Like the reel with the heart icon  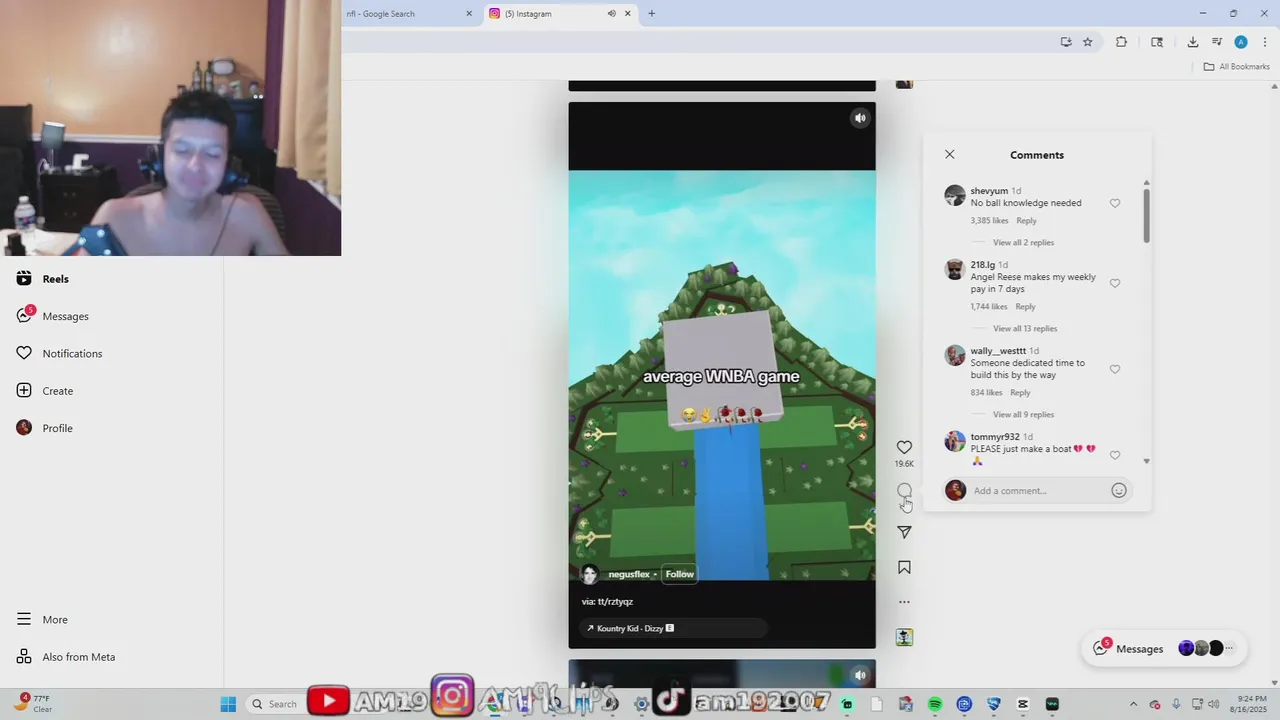[904, 447]
